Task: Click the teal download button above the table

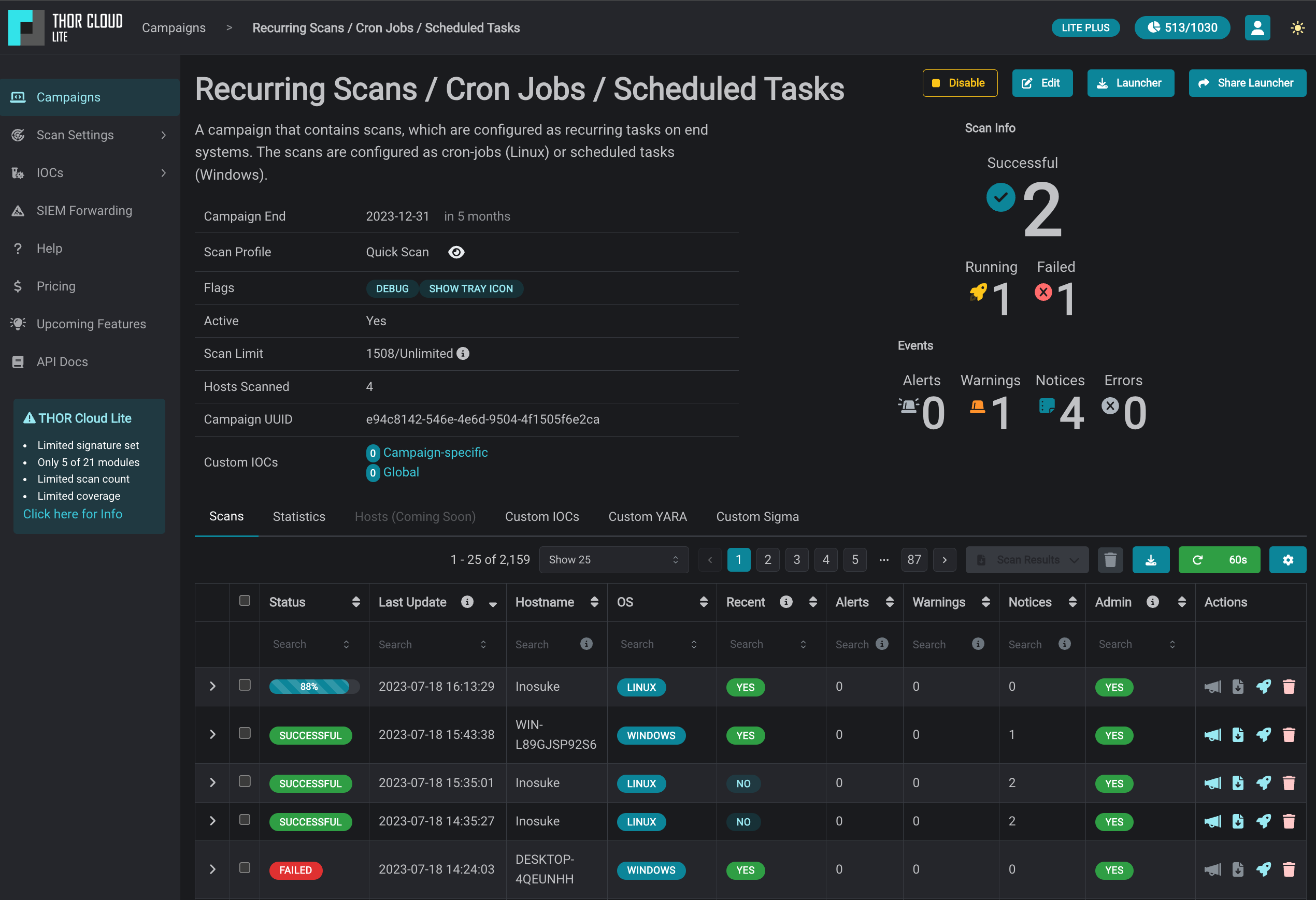Action: tap(1150, 560)
